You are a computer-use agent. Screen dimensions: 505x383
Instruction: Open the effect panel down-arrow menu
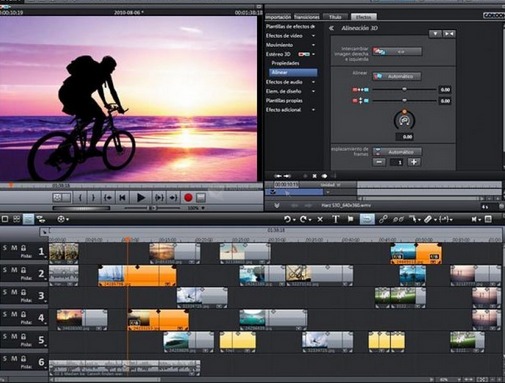[x=435, y=34]
